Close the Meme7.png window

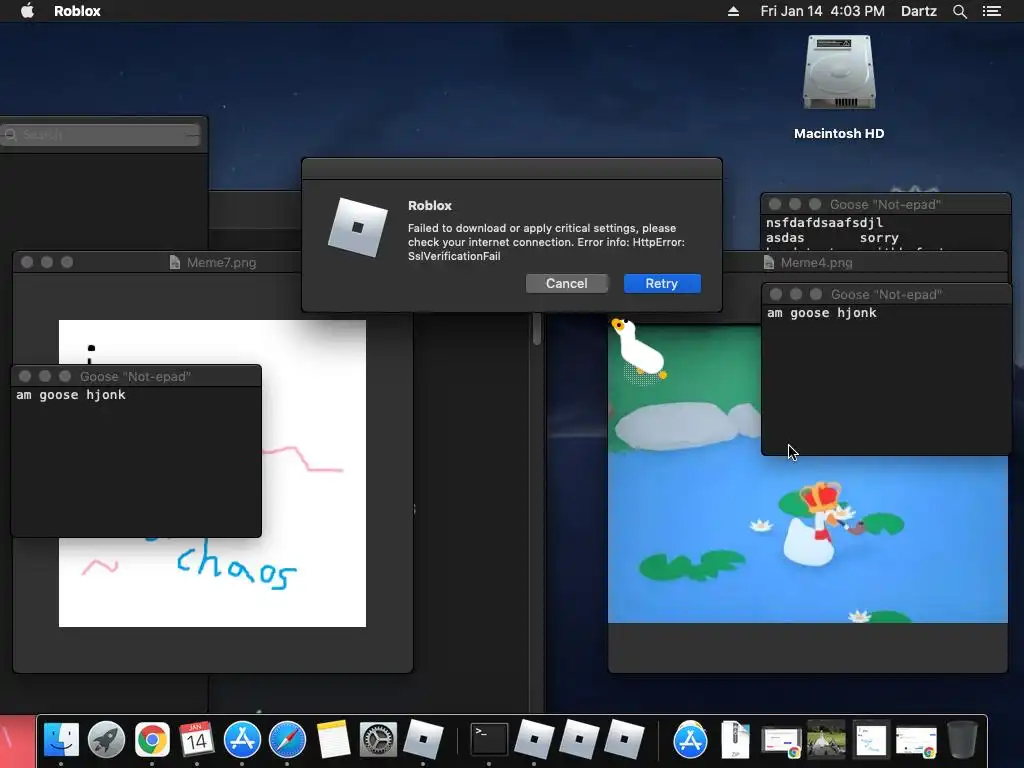pos(27,262)
